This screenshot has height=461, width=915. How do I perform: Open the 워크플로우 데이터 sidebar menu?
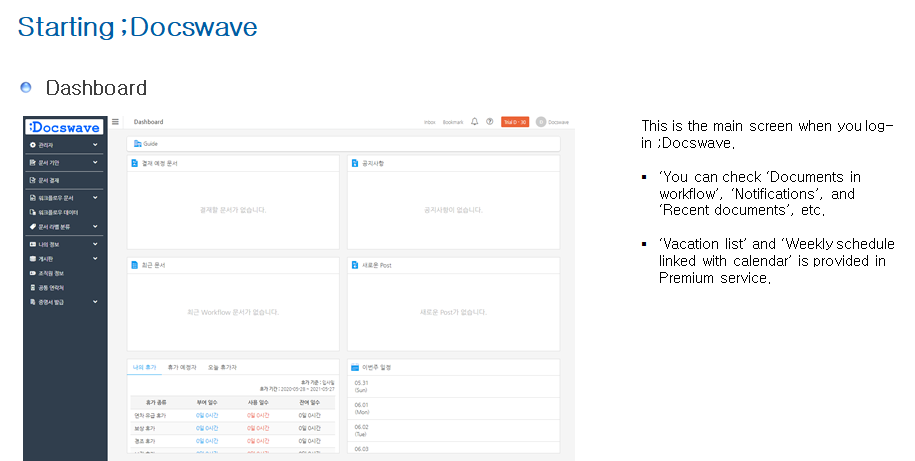click(64, 212)
